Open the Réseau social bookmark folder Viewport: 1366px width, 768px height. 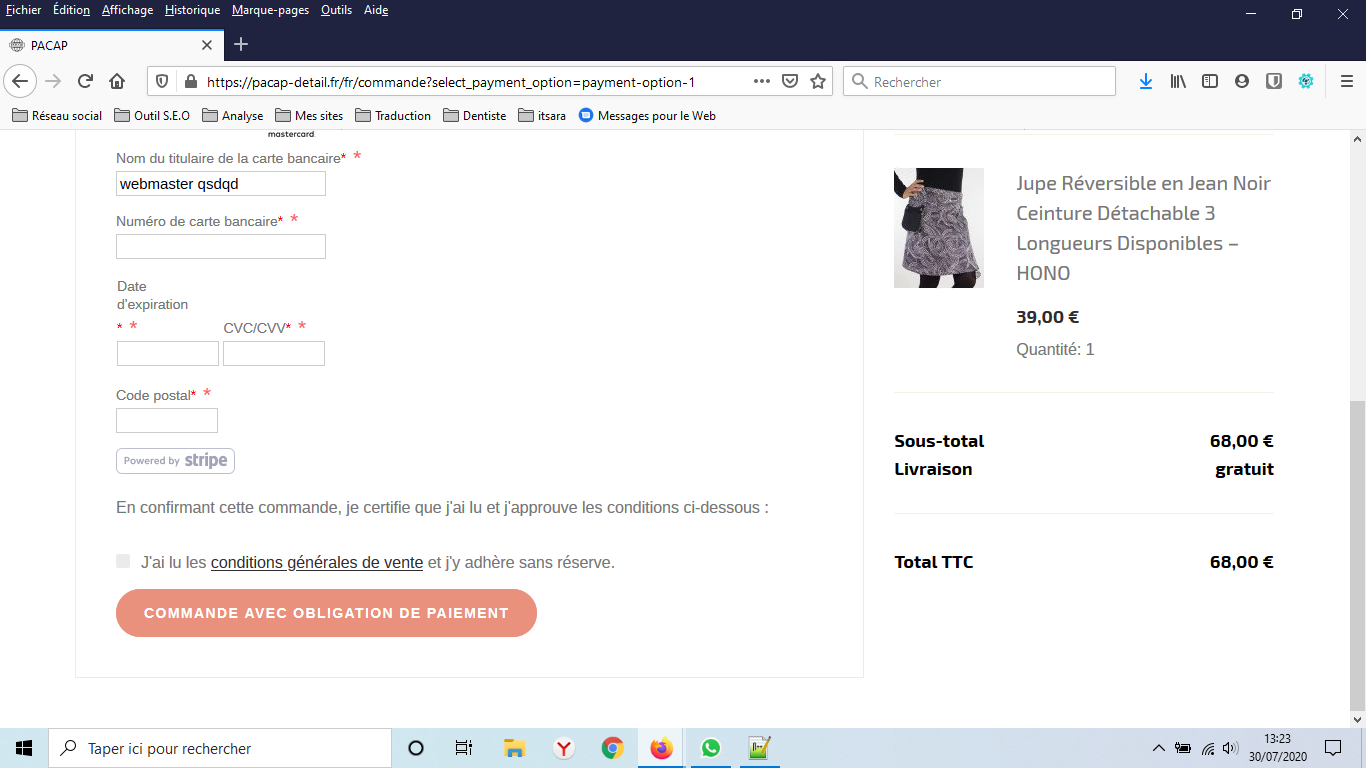tap(57, 116)
